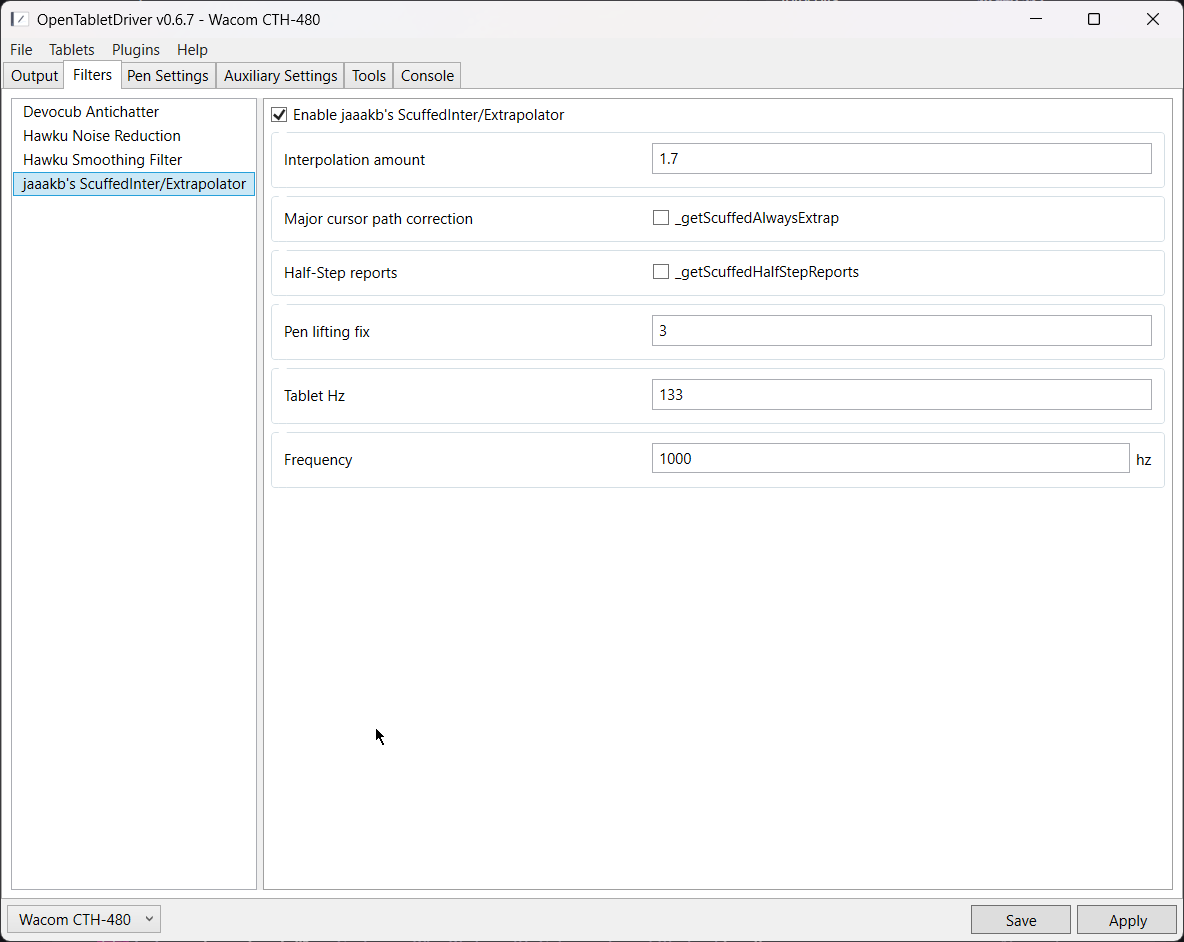Viewport: 1184px width, 942px height.
Task: Switch to the Output tab
Action: click(x=34, y=75)
